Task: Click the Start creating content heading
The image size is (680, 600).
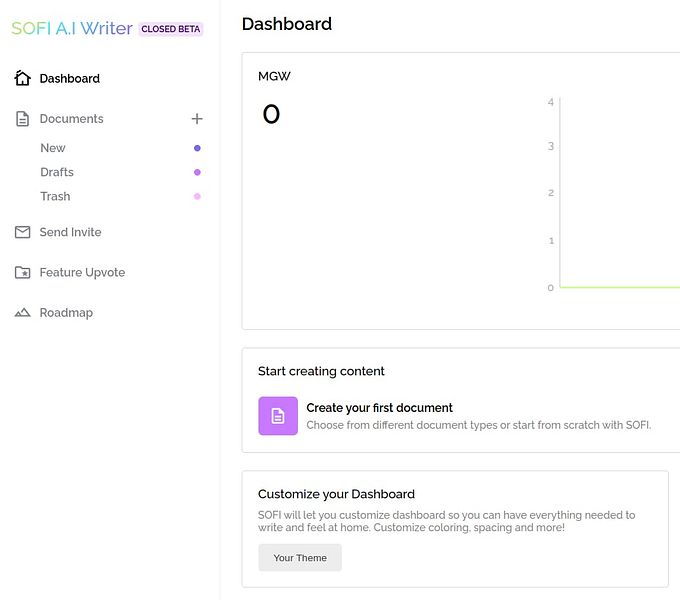Action: [321, 371]
